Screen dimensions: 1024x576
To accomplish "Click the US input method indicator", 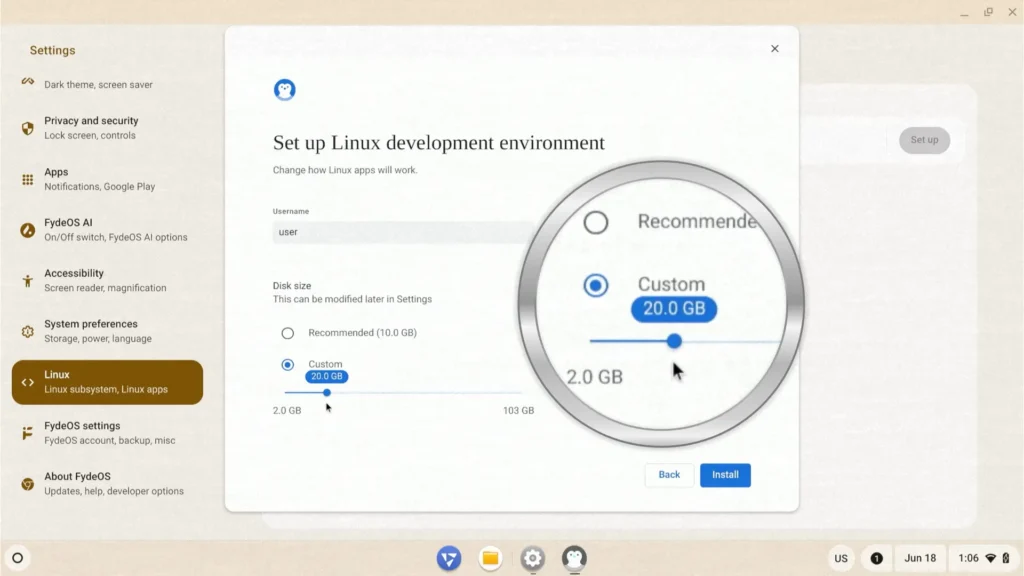I will 840,558.
